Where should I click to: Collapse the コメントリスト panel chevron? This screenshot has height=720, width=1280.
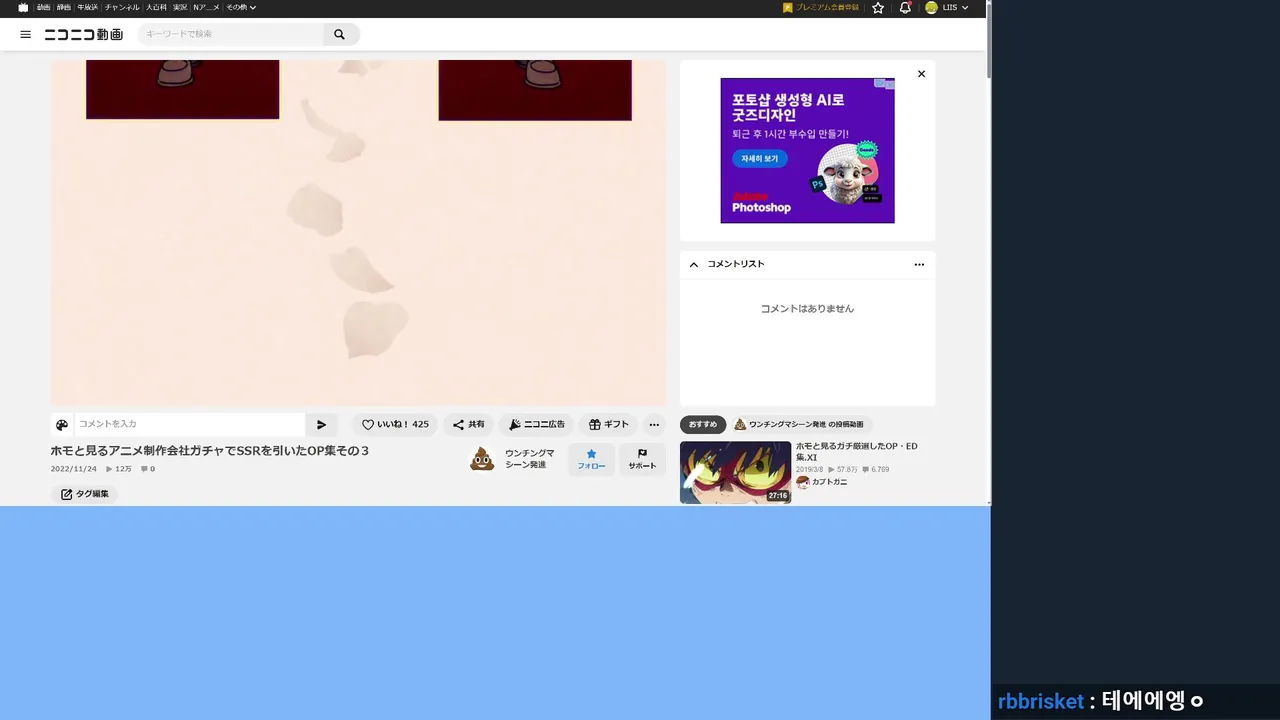[x=694, y=264]
